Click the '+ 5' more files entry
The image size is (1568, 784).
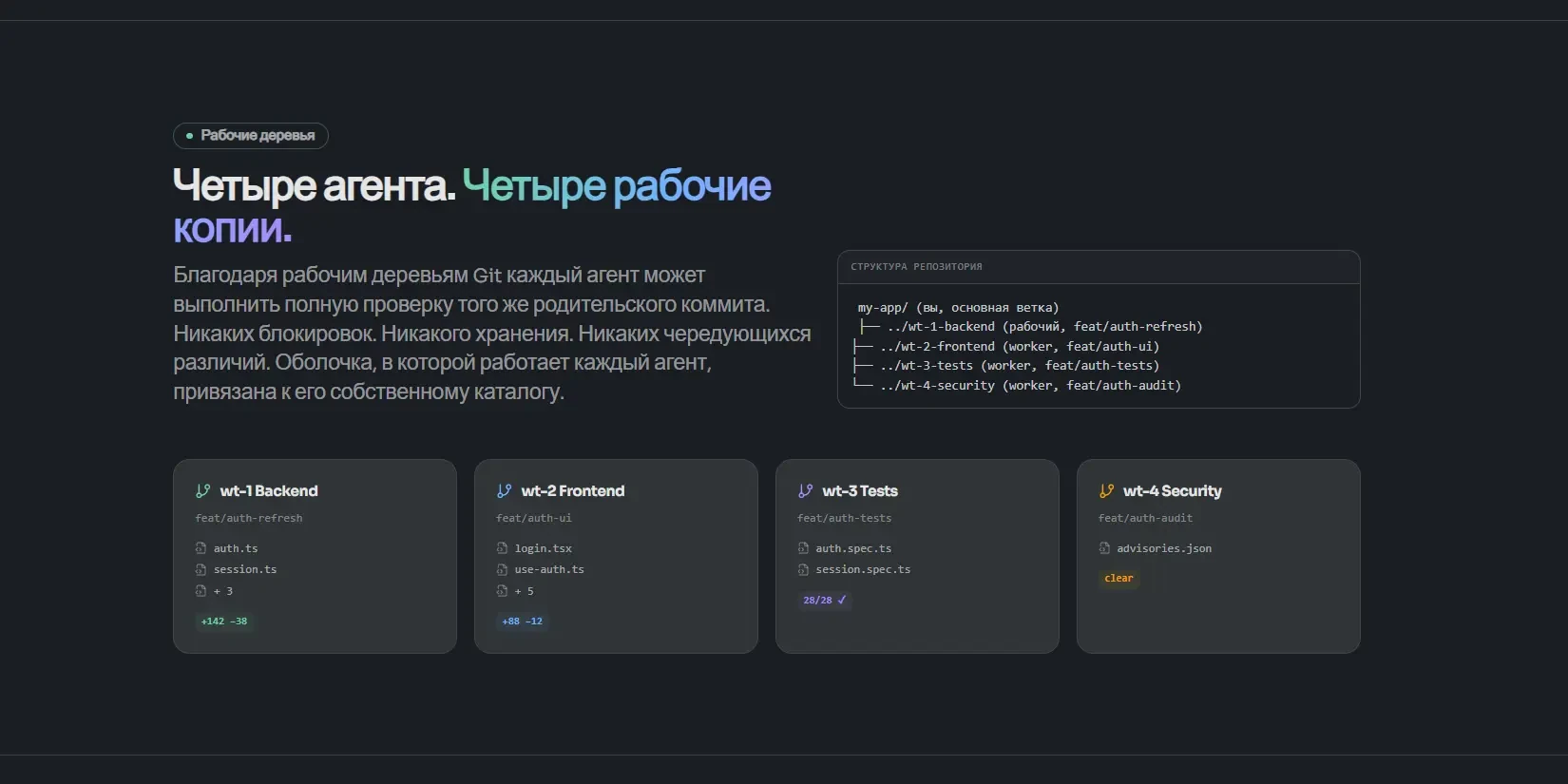(x=525, y=591)
